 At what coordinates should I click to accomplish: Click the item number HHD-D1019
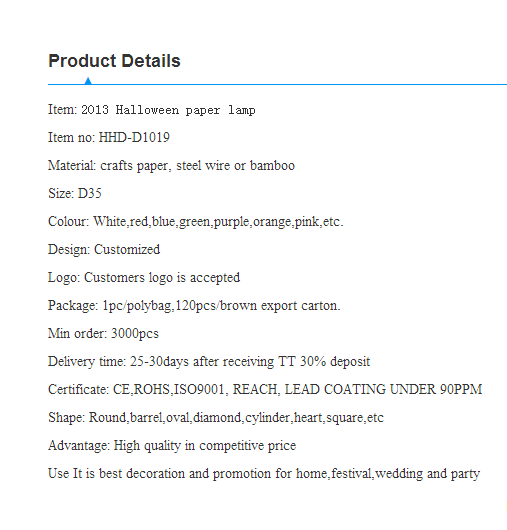click(x=134, y=138)
